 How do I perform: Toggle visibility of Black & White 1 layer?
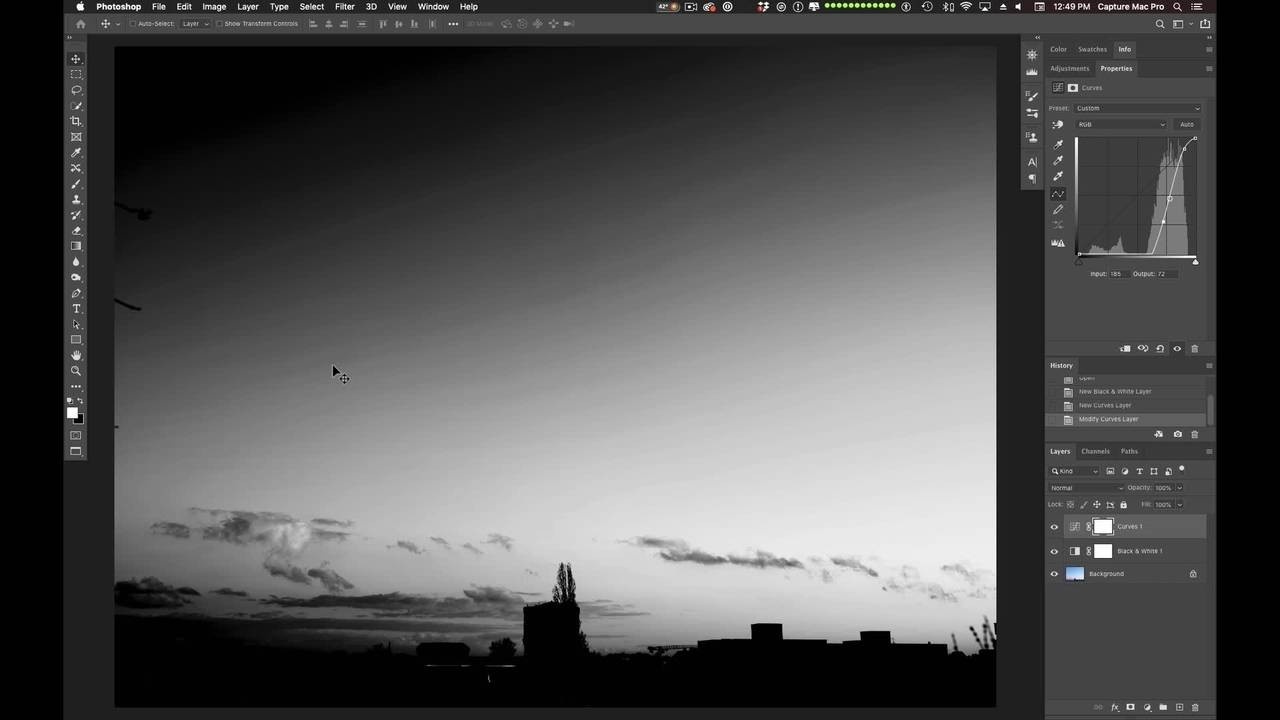coord(1054,551)
